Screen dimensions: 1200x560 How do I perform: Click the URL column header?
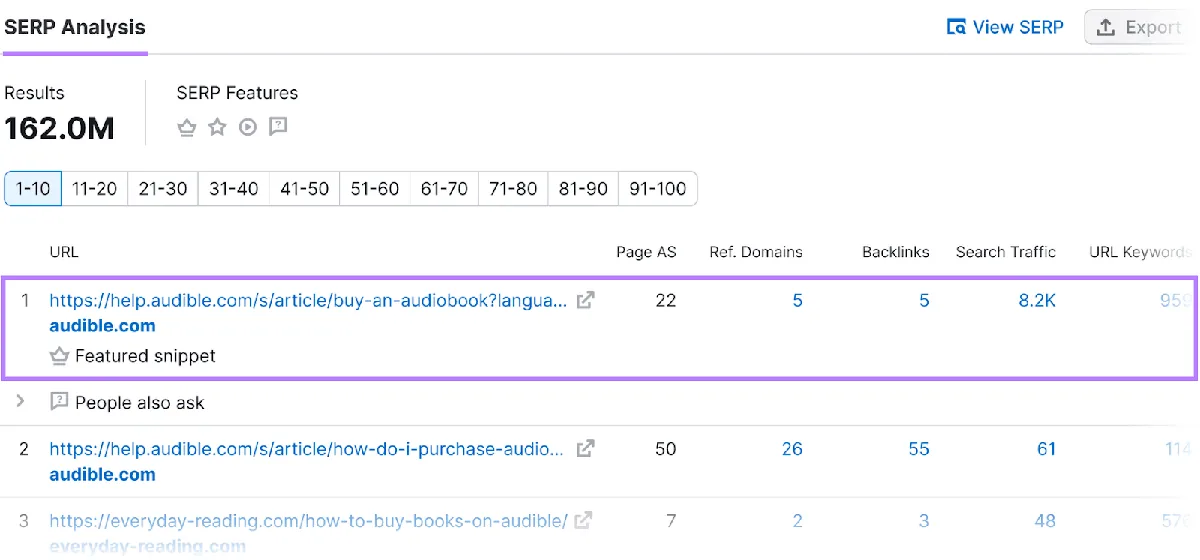pos(64,252)
